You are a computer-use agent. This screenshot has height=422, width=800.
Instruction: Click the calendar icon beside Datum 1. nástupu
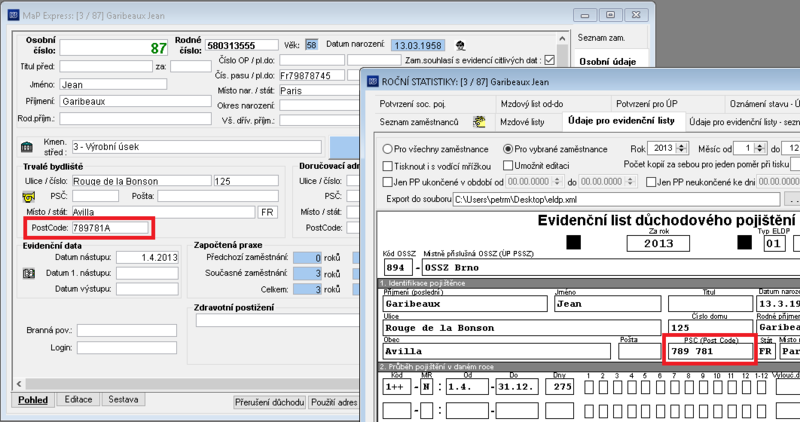[x=29, y=274]
